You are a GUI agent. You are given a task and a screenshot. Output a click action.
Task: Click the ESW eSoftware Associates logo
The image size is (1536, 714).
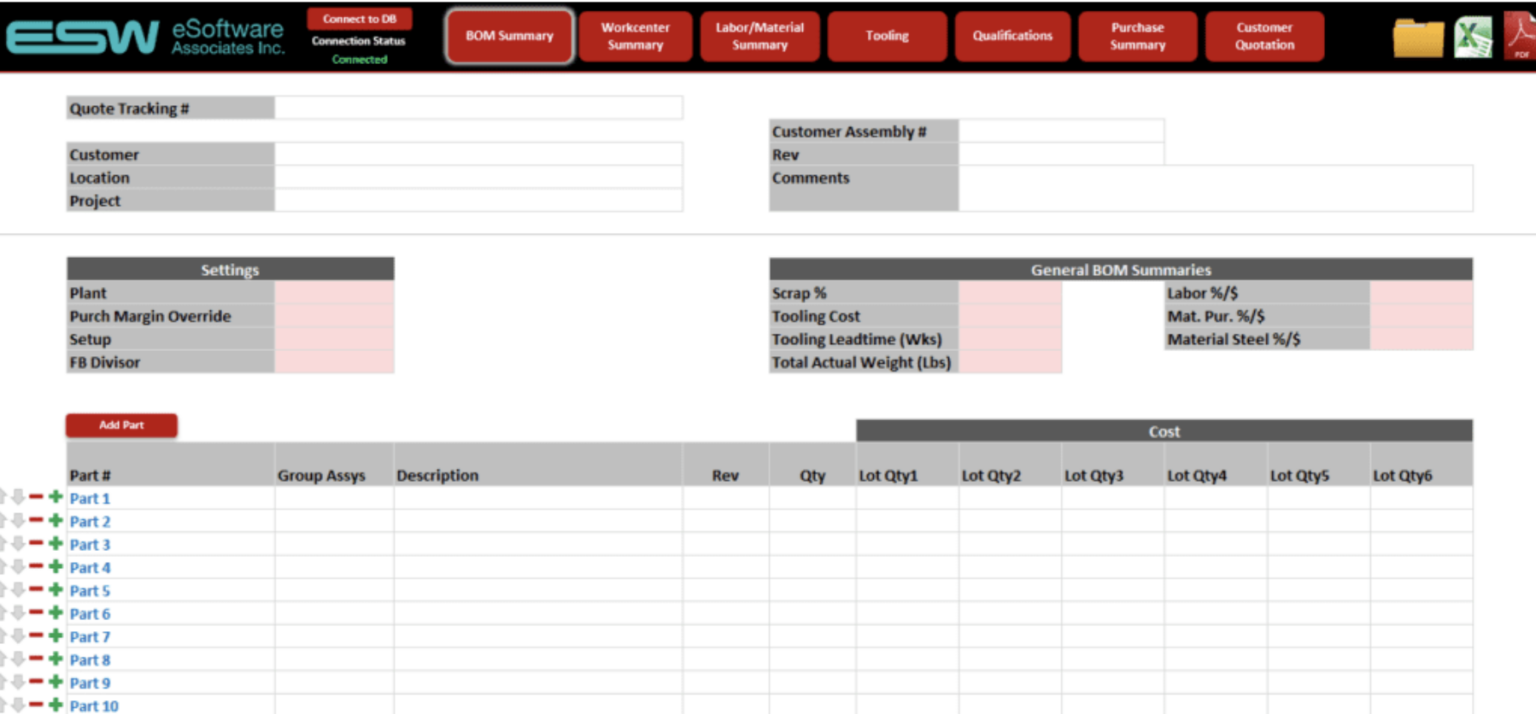(x=145, y=37)
